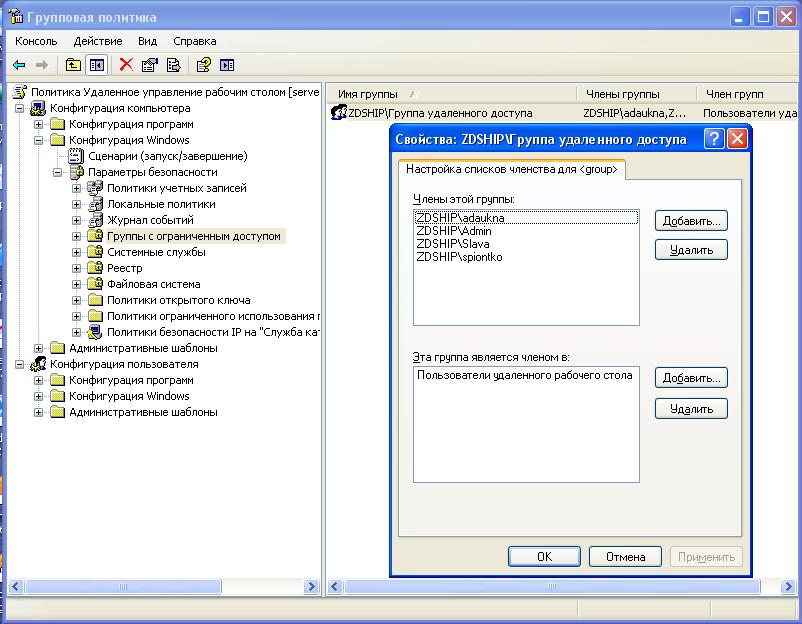This screenshot has height=624, width=802.
Task: Toggle the show/hide console tree icon
Action: [97, 65]
